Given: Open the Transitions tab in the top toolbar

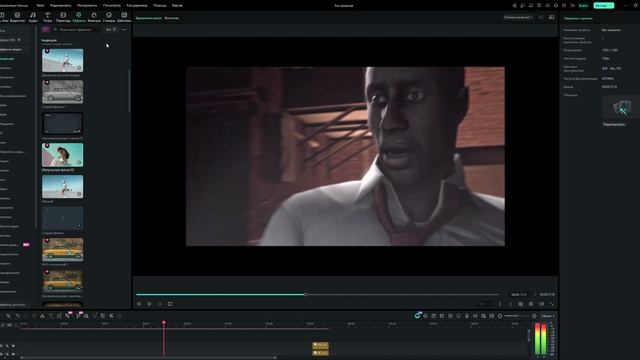Looking at the screenshot, I should pyautogui.click(x=63, y=17).
